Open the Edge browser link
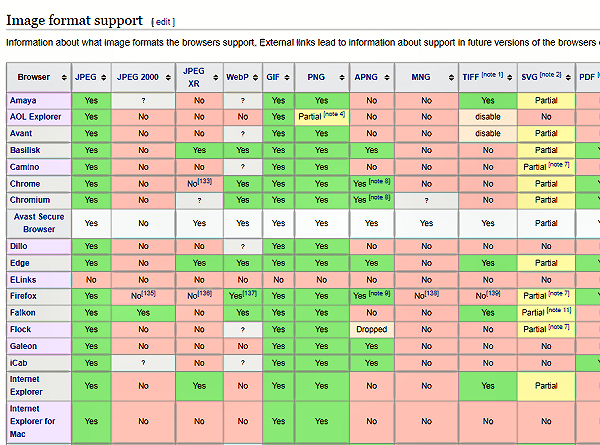 (x=20, y=263)
